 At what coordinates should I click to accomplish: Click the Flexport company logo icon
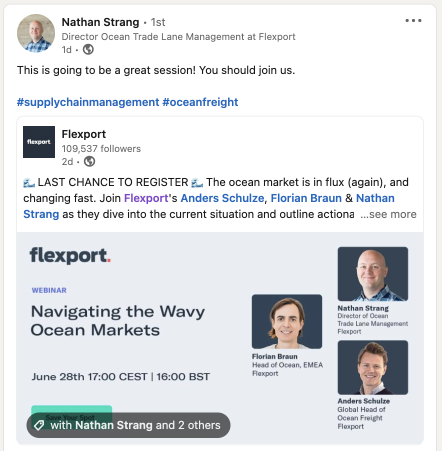[x=39, y=142]
